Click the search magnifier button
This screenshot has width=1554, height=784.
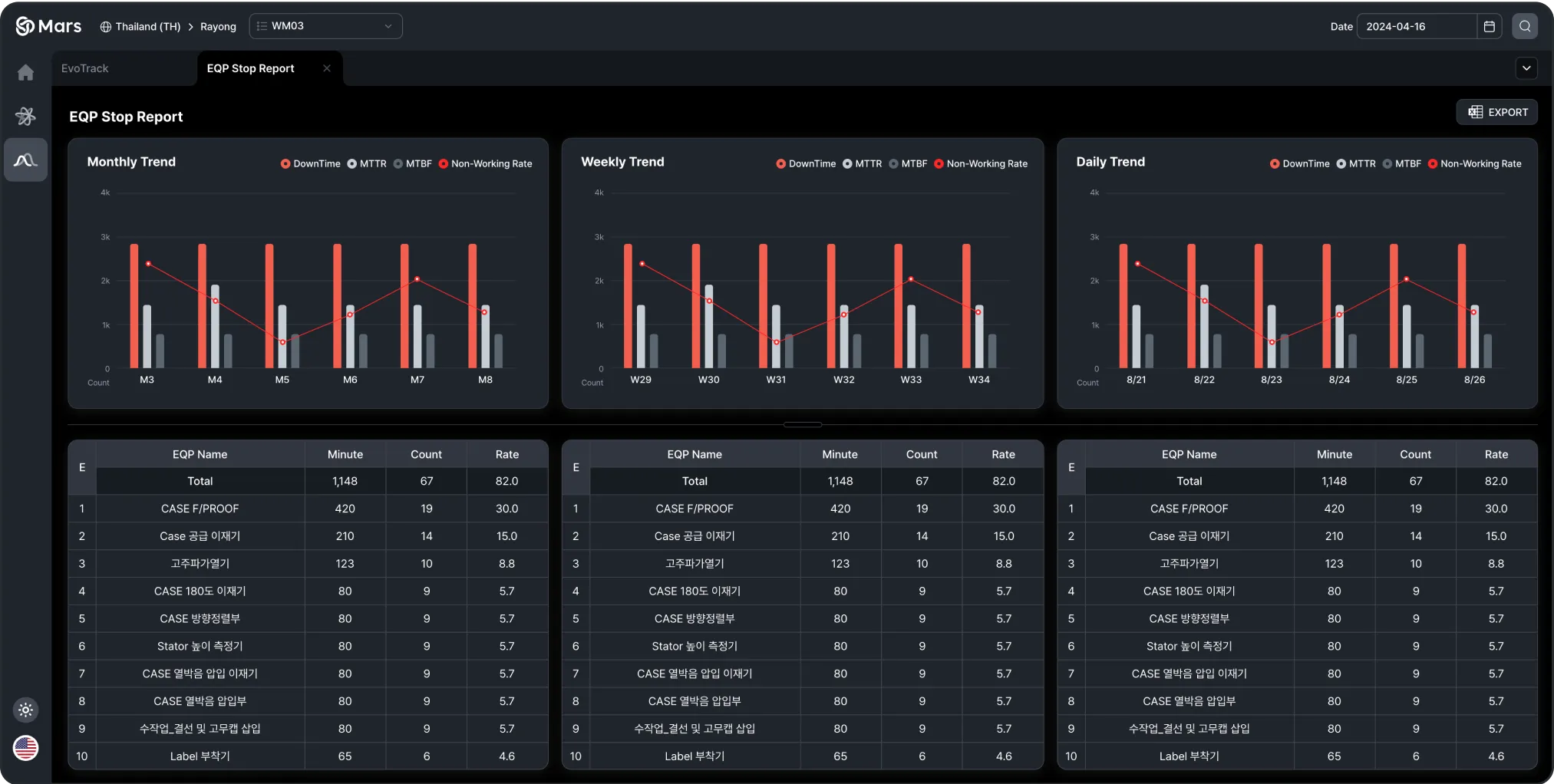[x=1524, y=26]
